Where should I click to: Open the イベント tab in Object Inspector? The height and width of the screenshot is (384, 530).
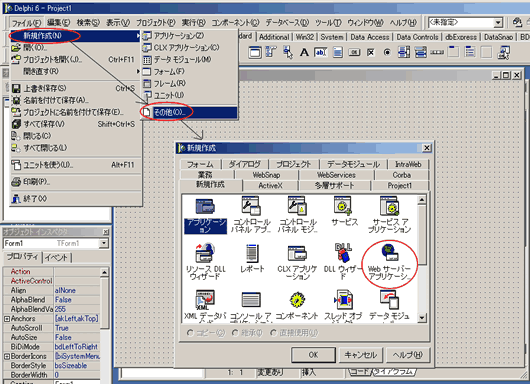[x=57, y=258]
